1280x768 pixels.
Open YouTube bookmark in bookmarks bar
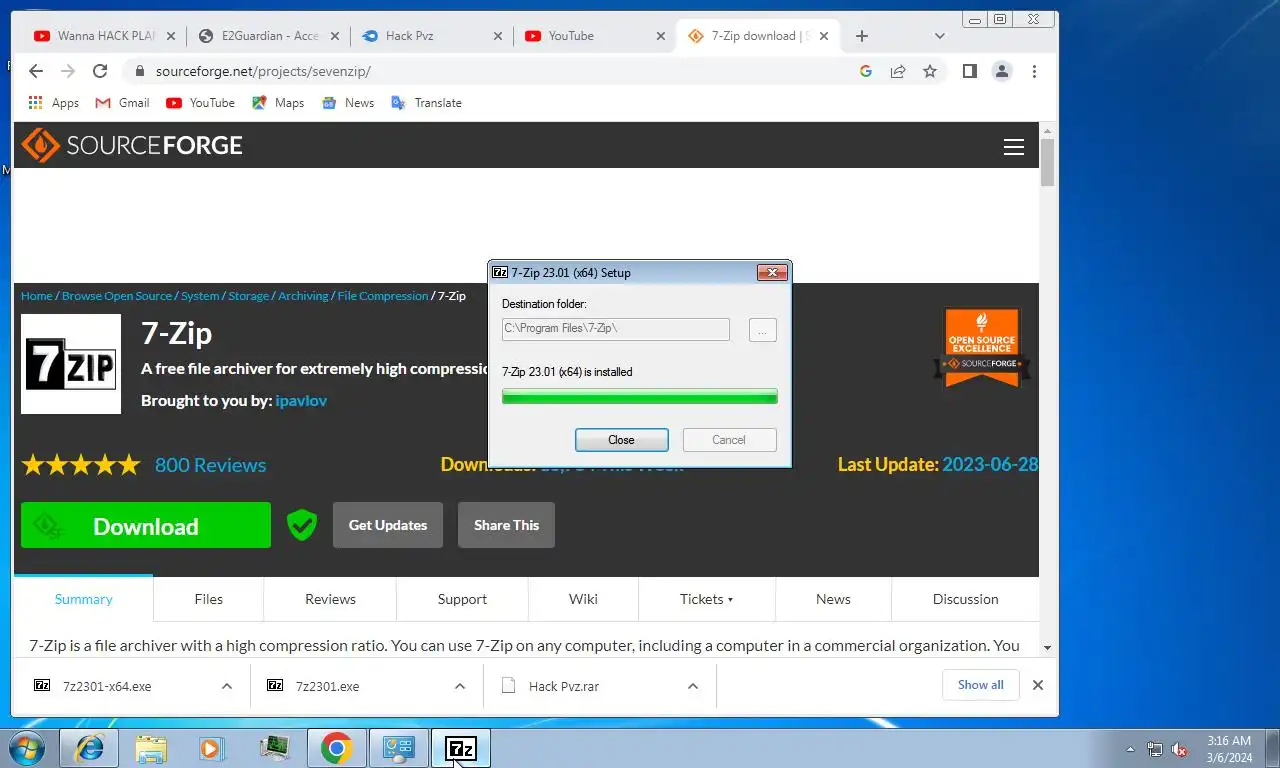pos(200,103)
